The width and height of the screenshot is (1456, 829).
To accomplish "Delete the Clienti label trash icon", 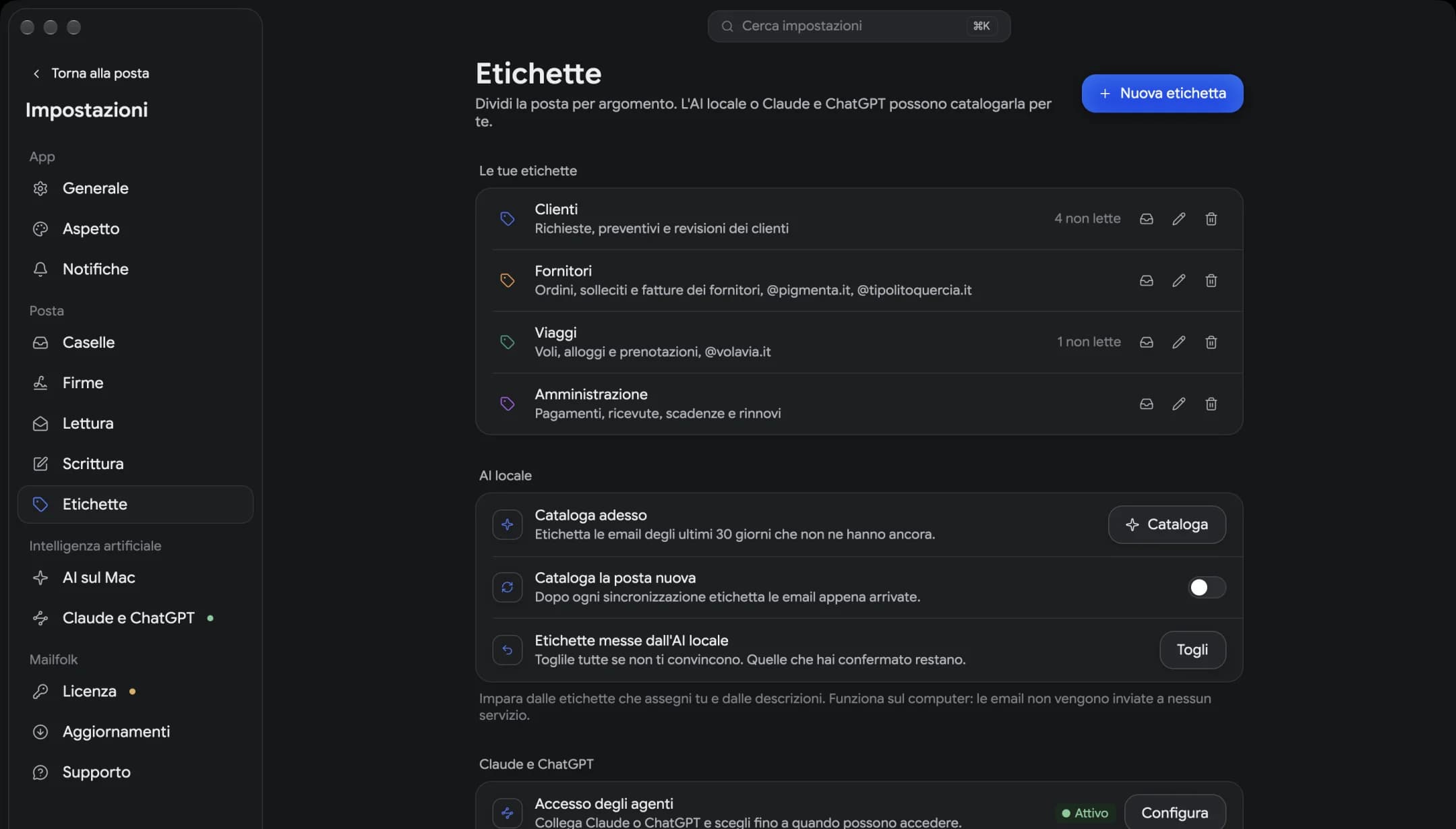I will [1211, 219].
